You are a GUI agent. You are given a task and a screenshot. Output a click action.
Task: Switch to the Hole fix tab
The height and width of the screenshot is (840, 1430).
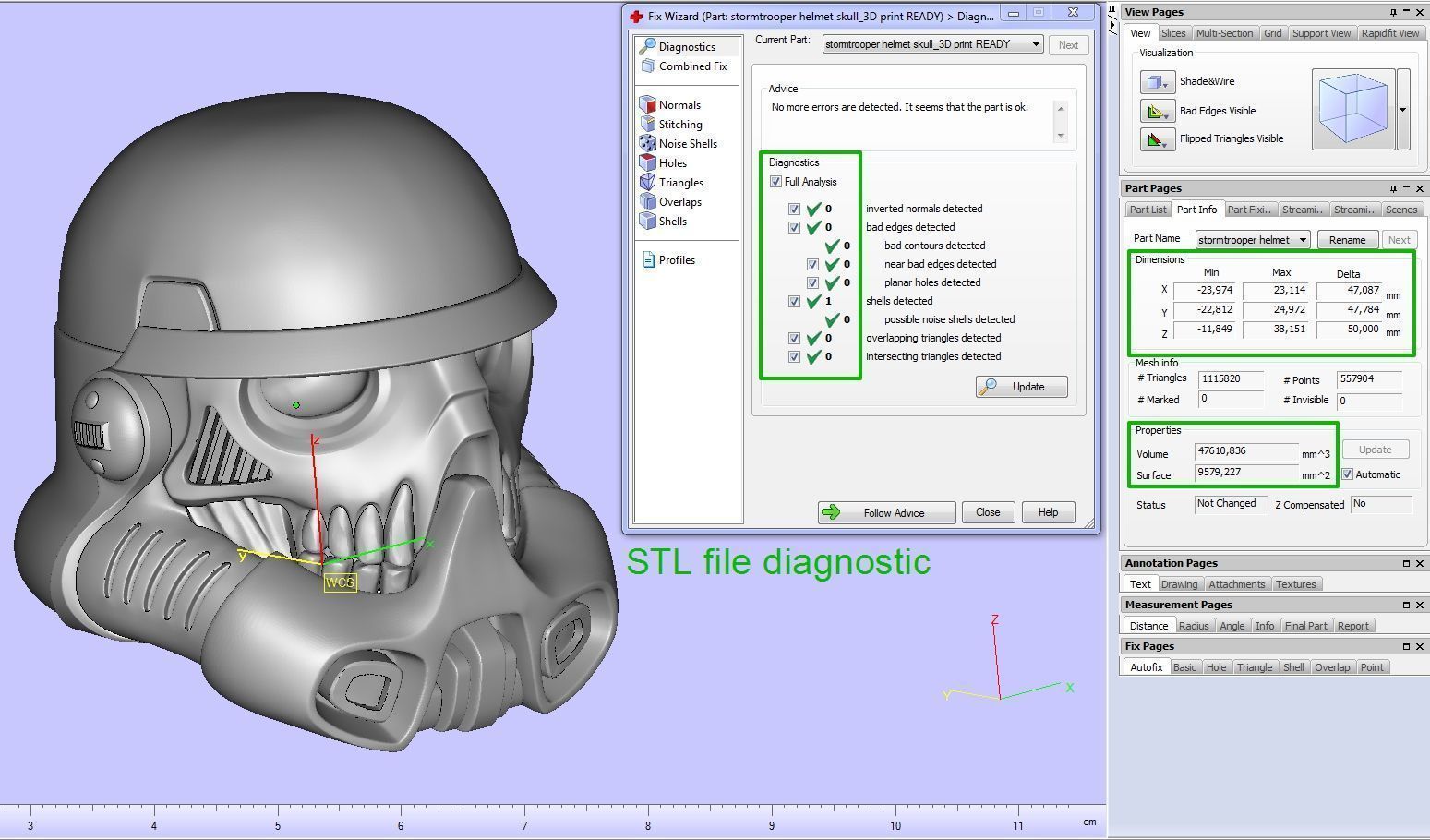tap(1216, 667)
